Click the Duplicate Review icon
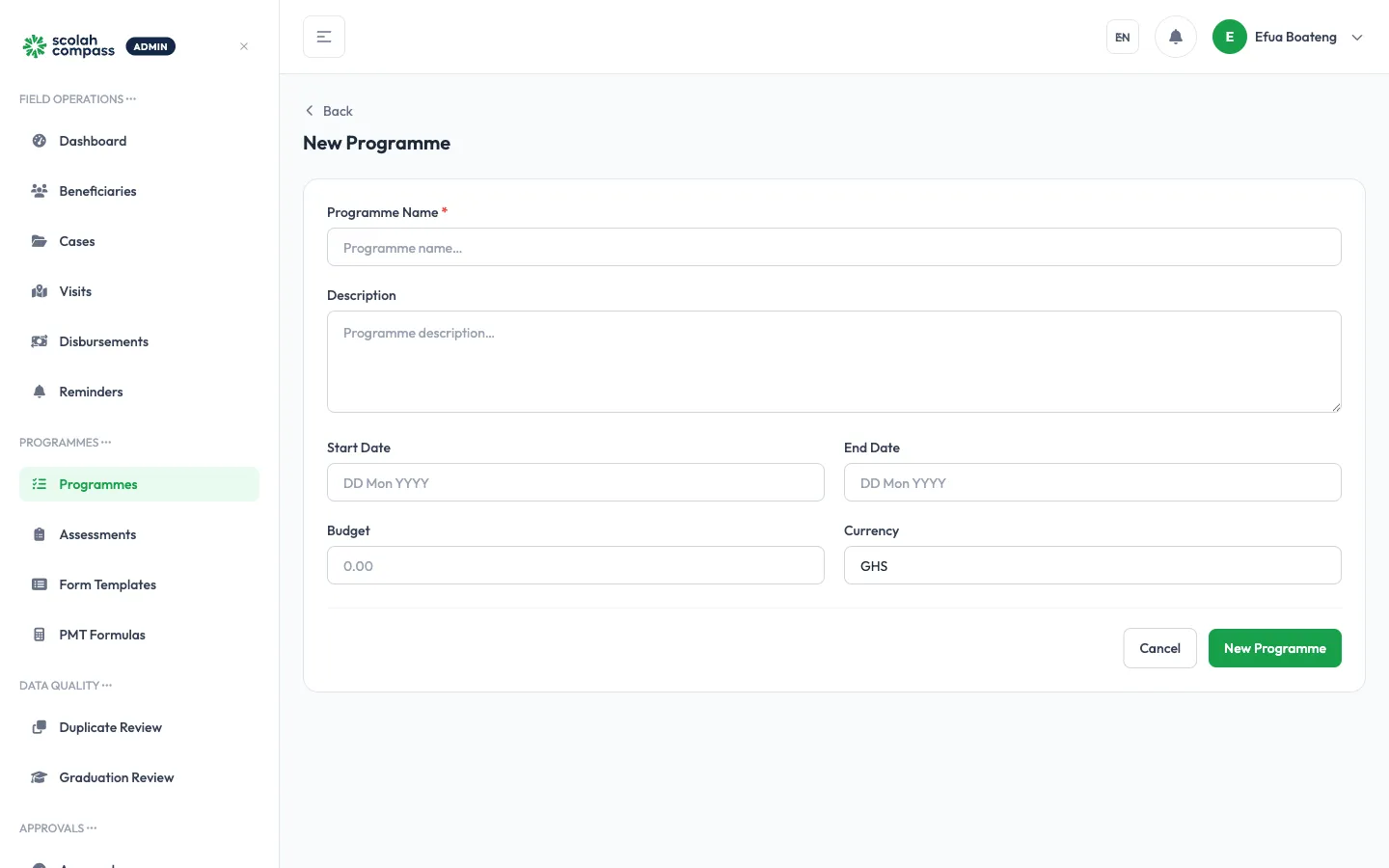This screenshot has height=868, width=1389. coord(40,727)
